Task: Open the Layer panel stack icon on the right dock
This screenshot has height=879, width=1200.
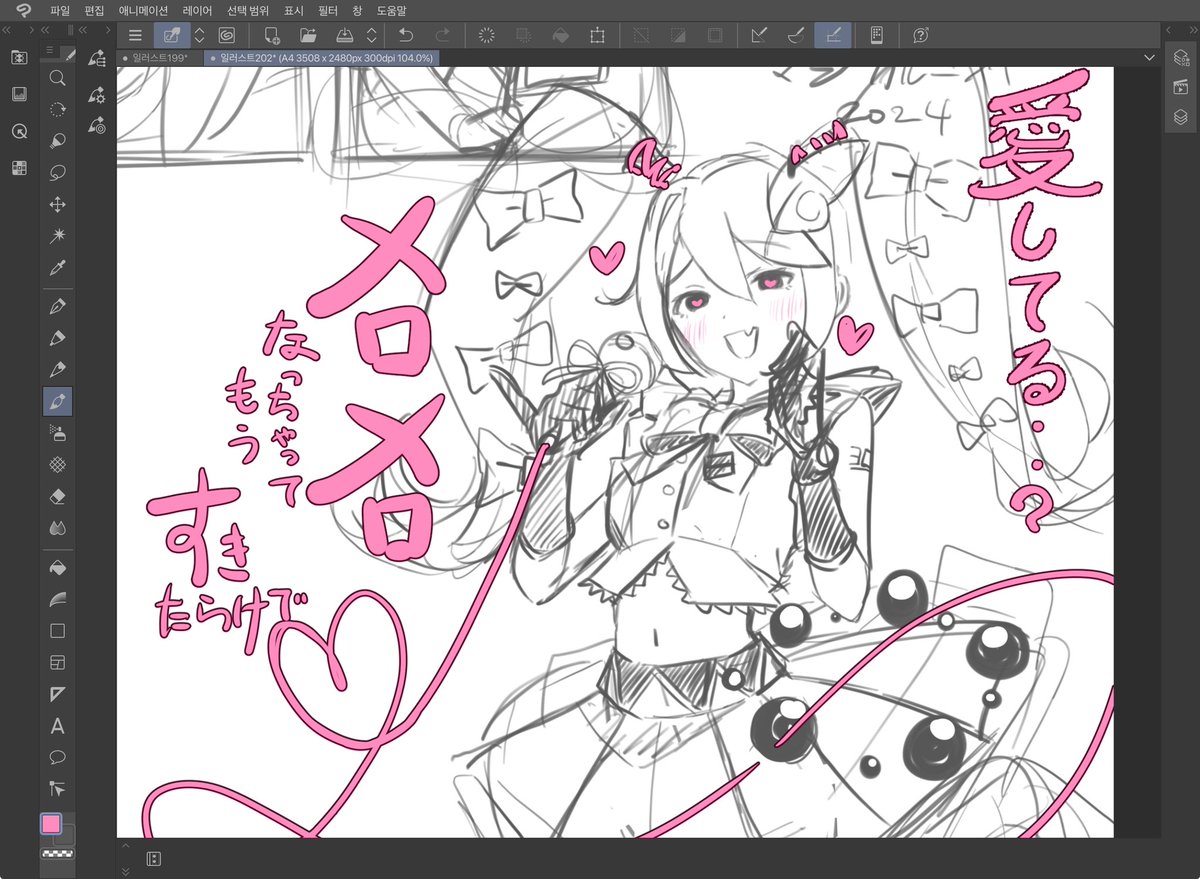Action: (x=1181, y=117)
